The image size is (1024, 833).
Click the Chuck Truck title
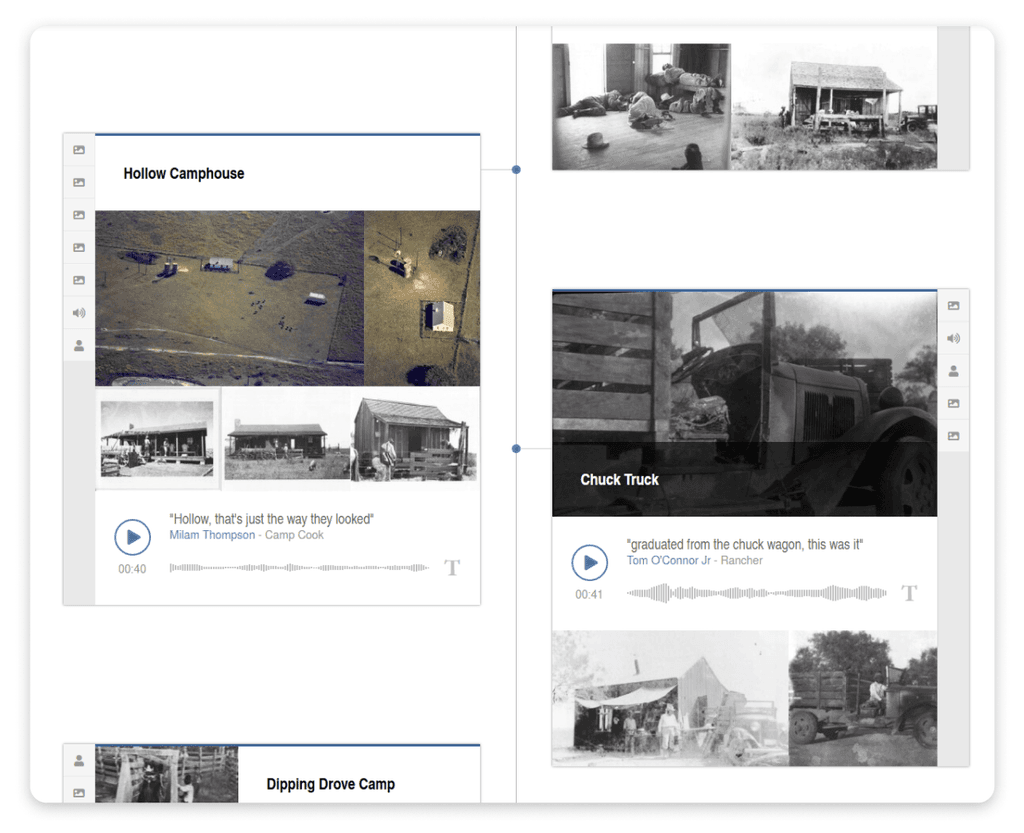pos(619,480)
